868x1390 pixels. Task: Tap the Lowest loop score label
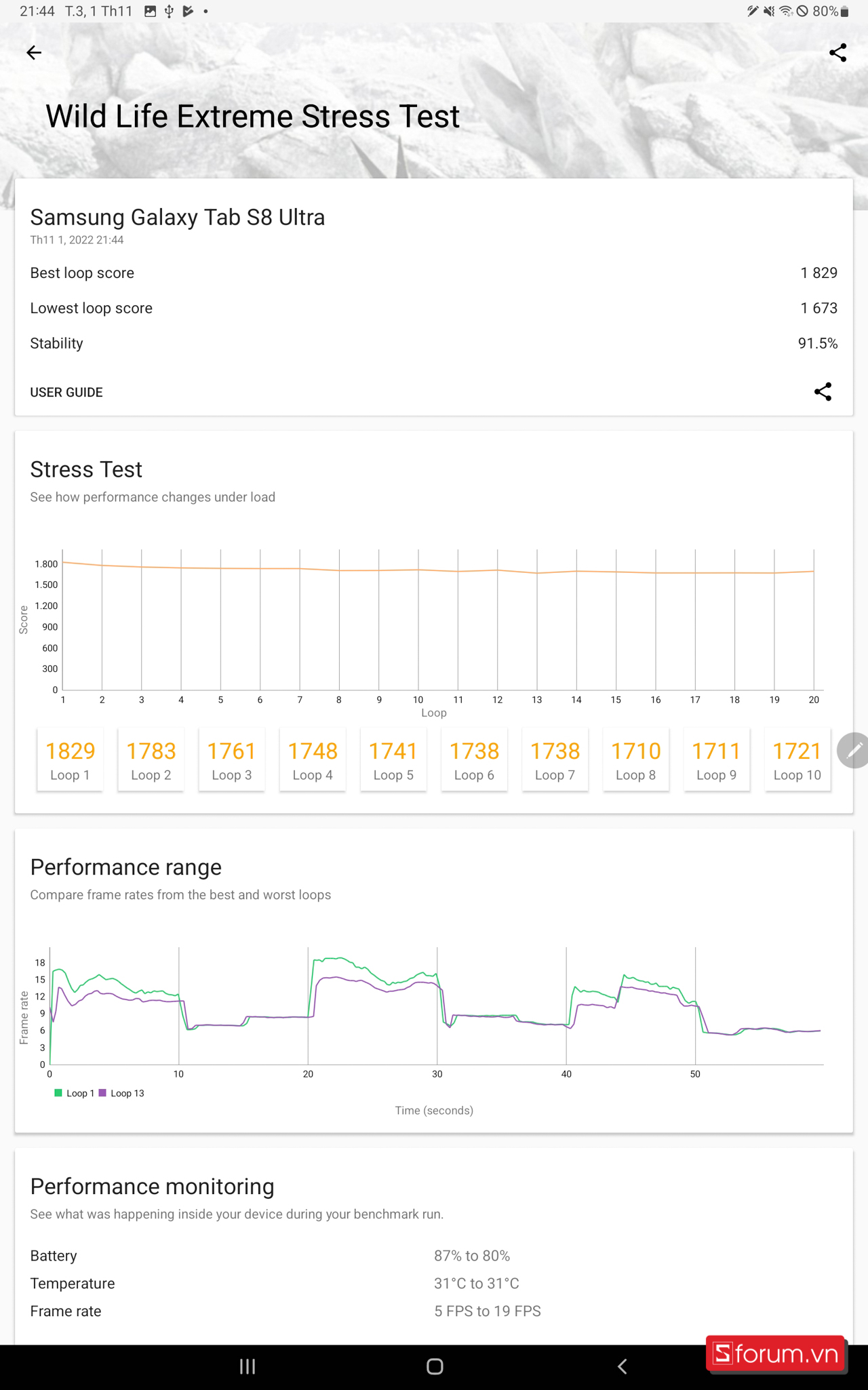[x=92, y=308]
